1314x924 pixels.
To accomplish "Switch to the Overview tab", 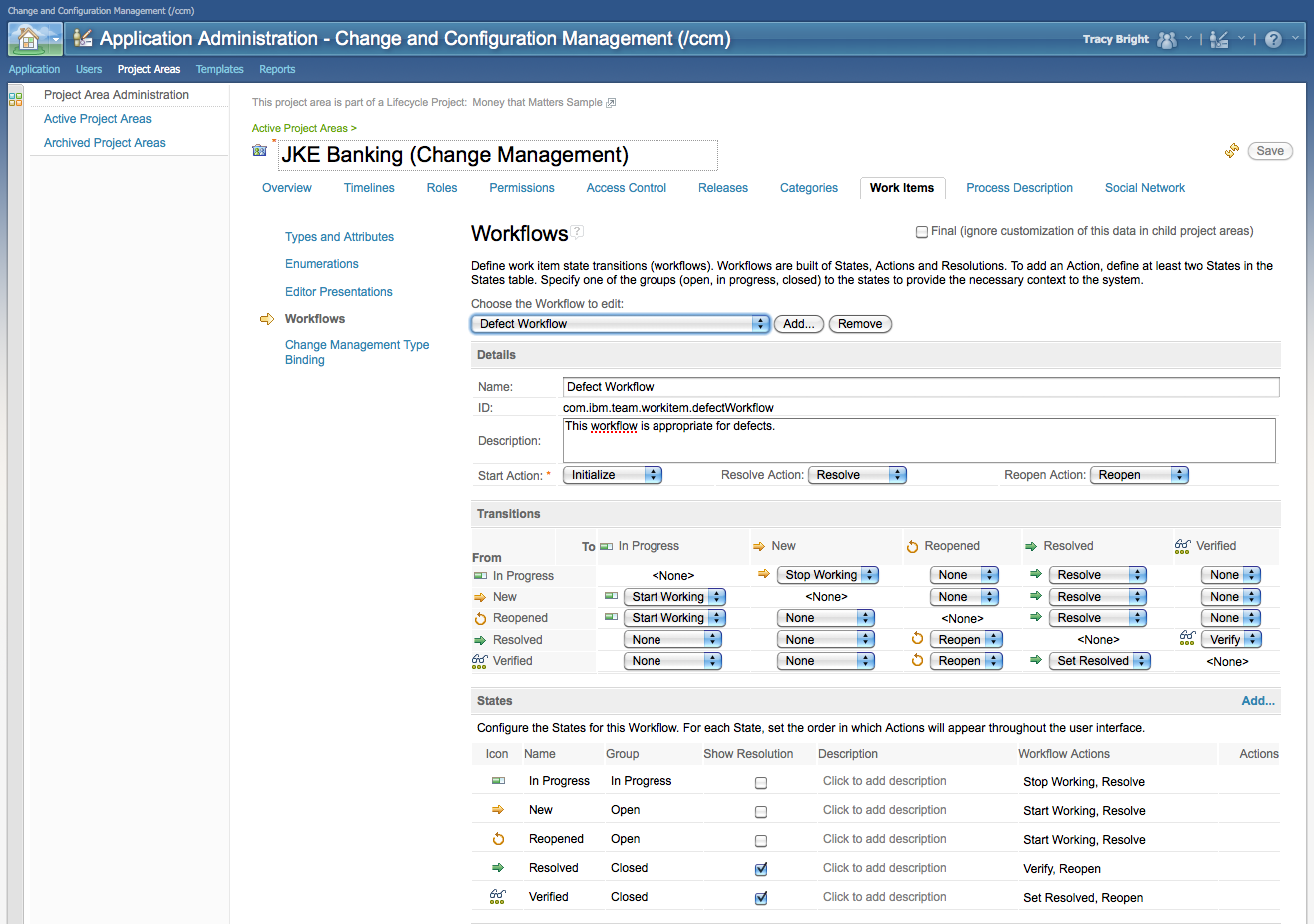I will pyautogui.click(x=287, y=188).
